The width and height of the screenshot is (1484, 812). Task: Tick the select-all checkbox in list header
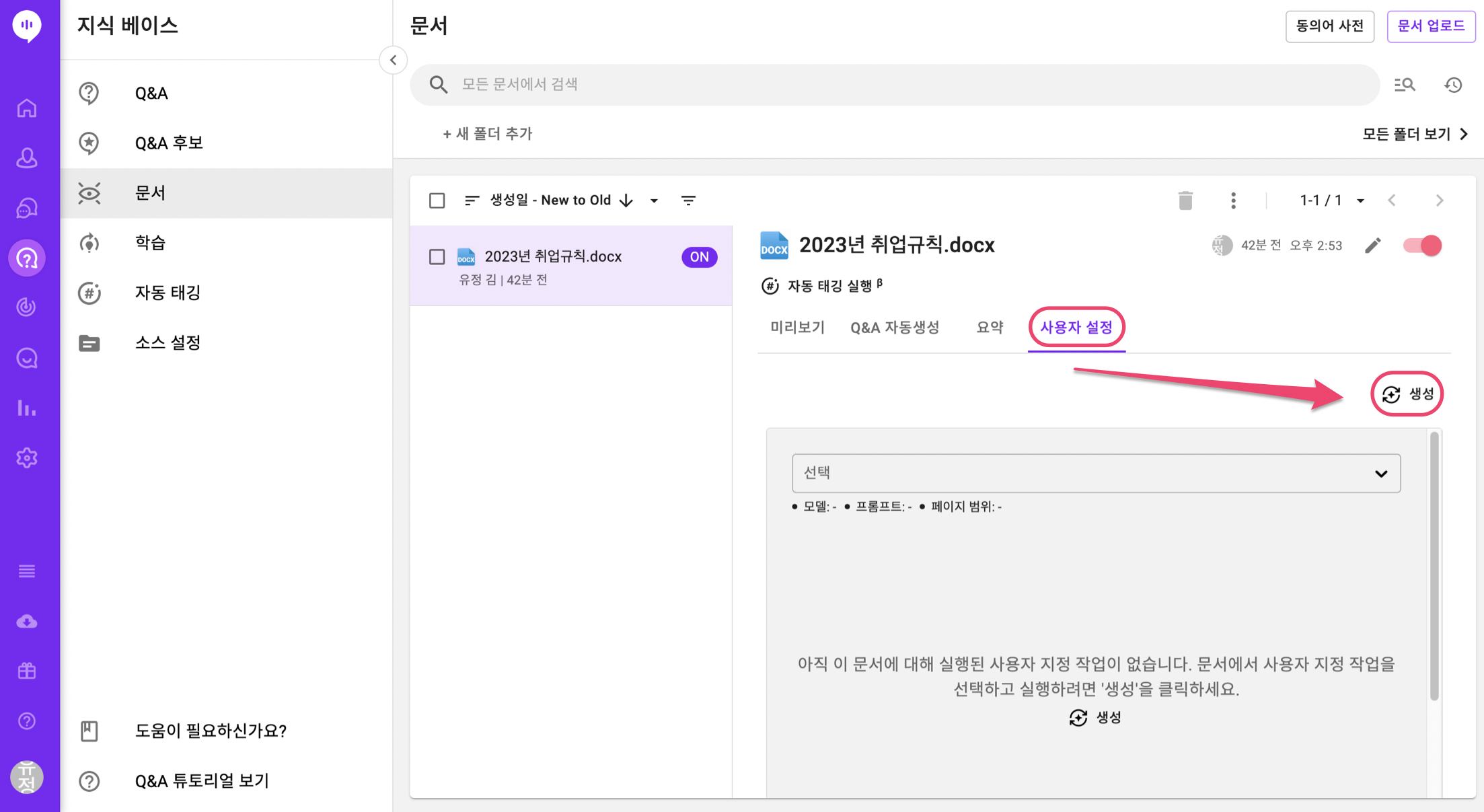pos(437,200)
